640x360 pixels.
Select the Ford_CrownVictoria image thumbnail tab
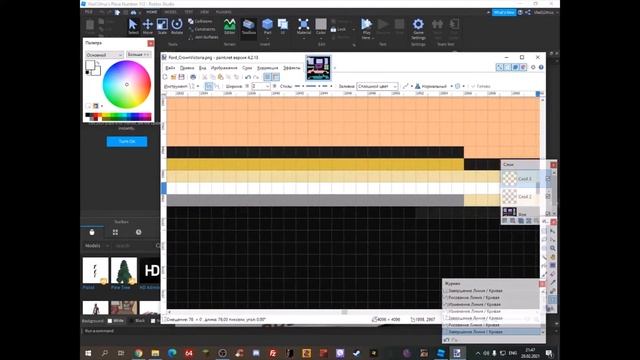tap(318, 68)
